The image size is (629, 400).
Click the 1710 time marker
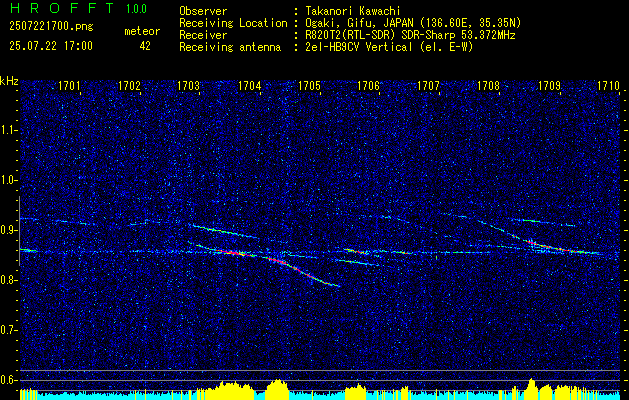(x=608, y=86)
